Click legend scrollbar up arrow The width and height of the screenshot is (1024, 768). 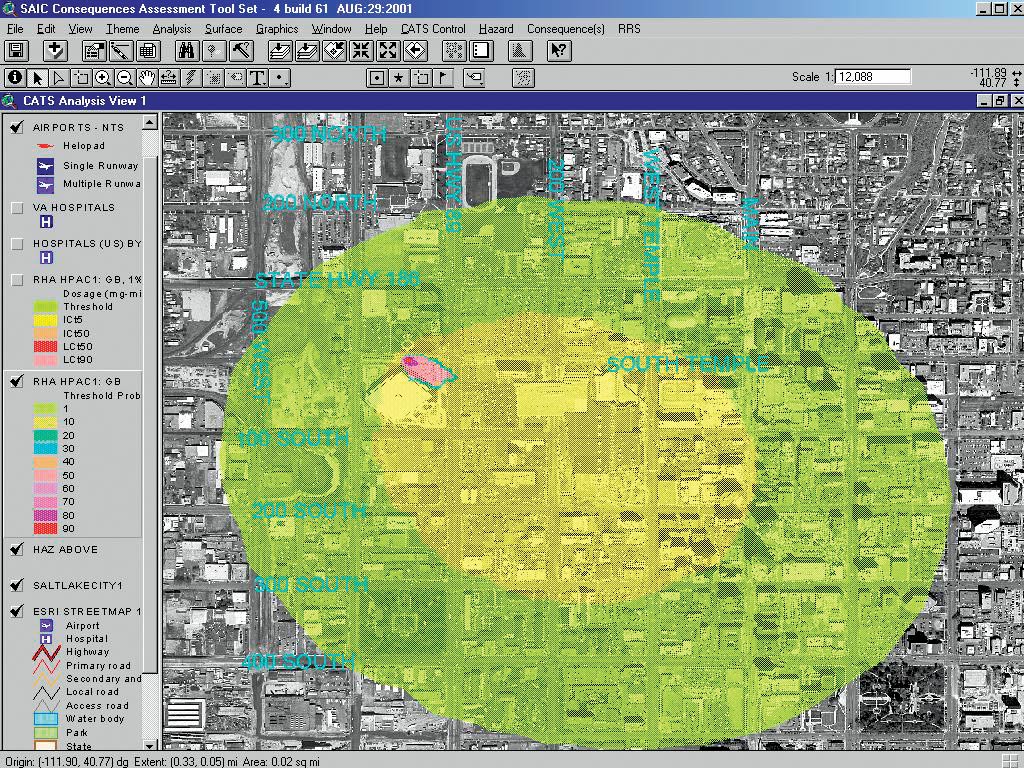tap(150, 122)
